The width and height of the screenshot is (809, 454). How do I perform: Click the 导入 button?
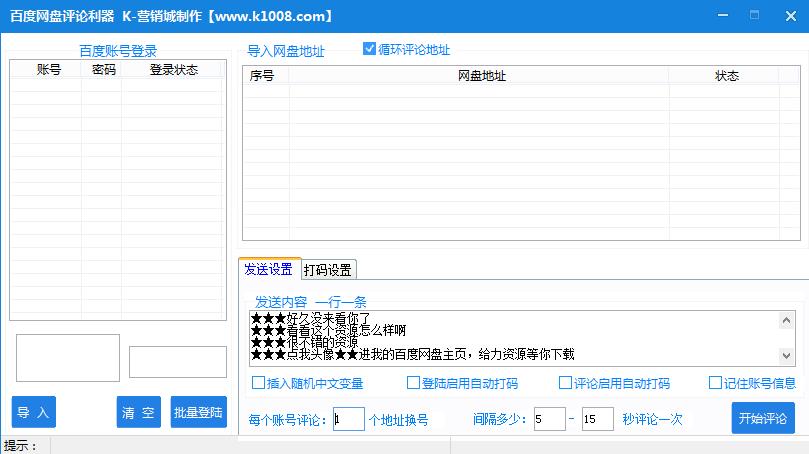point(33,412)
